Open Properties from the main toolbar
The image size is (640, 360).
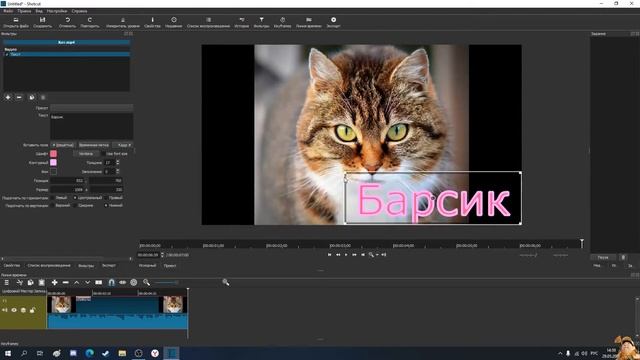pyautogui.click(x=152, y=20)
